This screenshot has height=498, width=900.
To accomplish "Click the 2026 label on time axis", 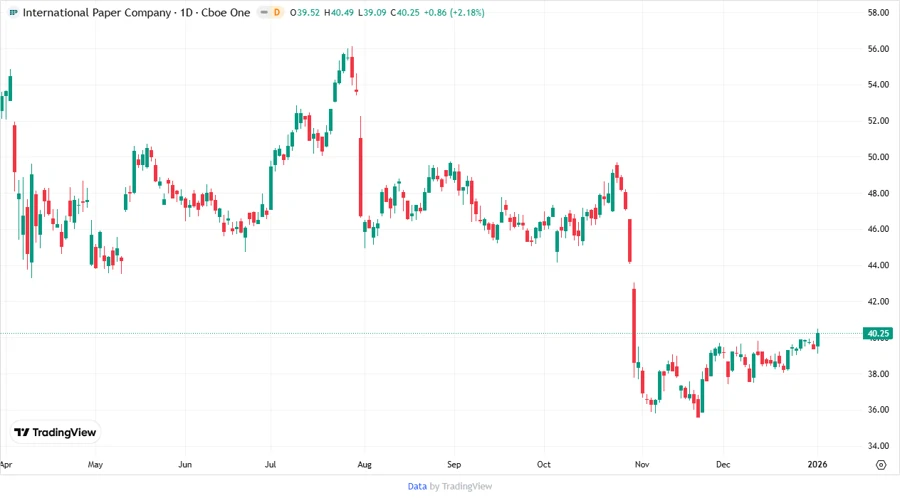I will click(x=817, y=464).
